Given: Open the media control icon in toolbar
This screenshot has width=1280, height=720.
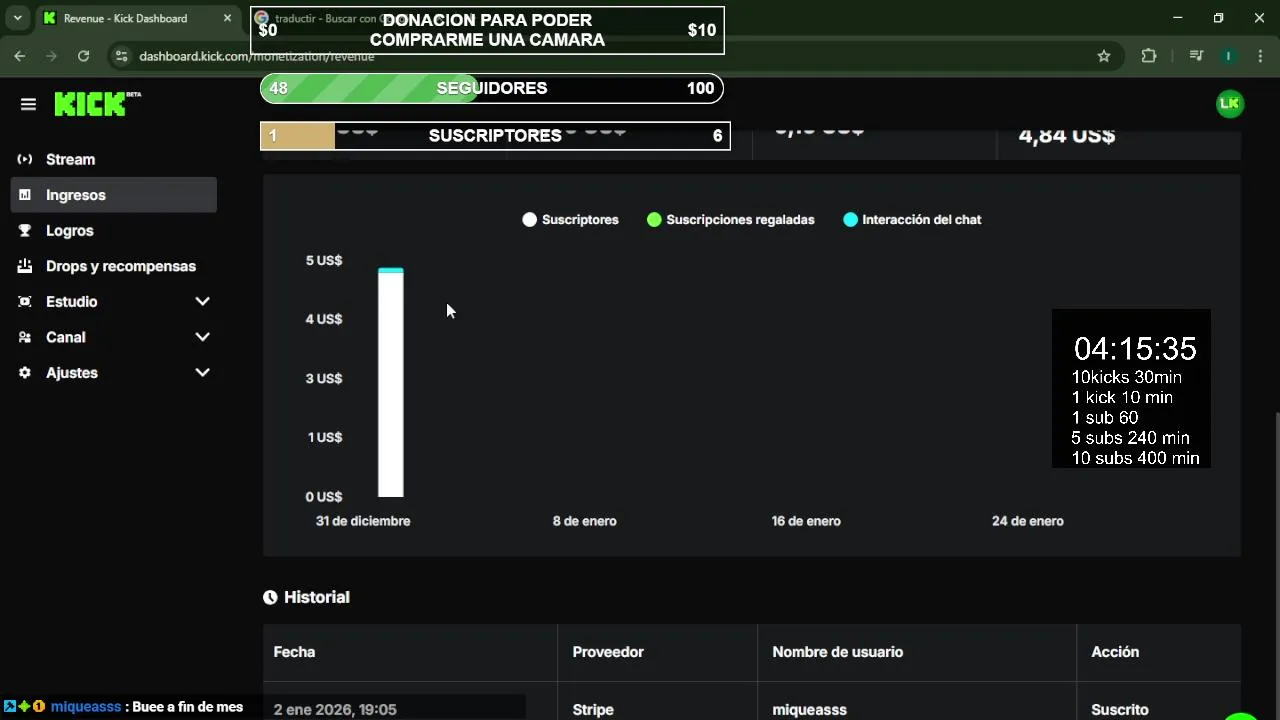Looking at the screenshot, I should point(1196,56).
